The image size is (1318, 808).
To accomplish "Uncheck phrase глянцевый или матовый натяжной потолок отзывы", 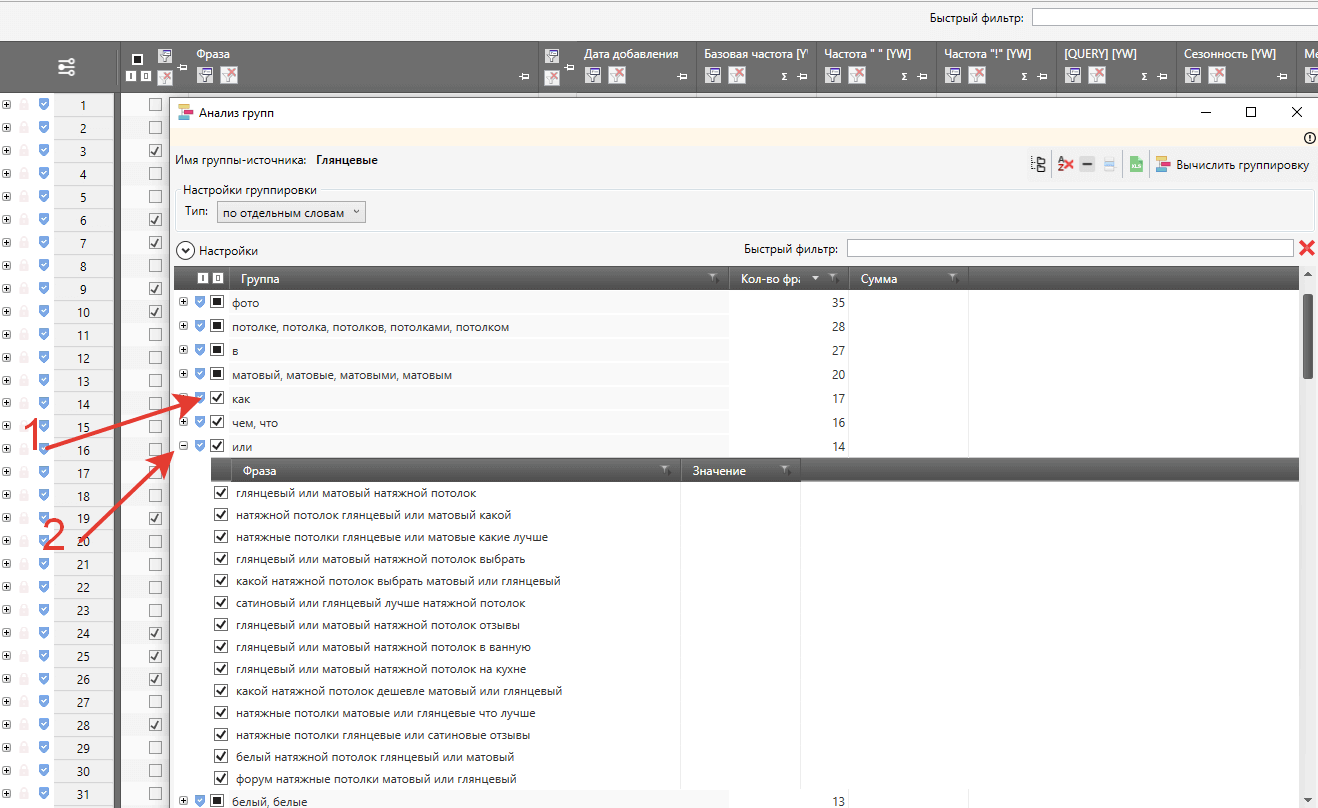I will (221, 625).
